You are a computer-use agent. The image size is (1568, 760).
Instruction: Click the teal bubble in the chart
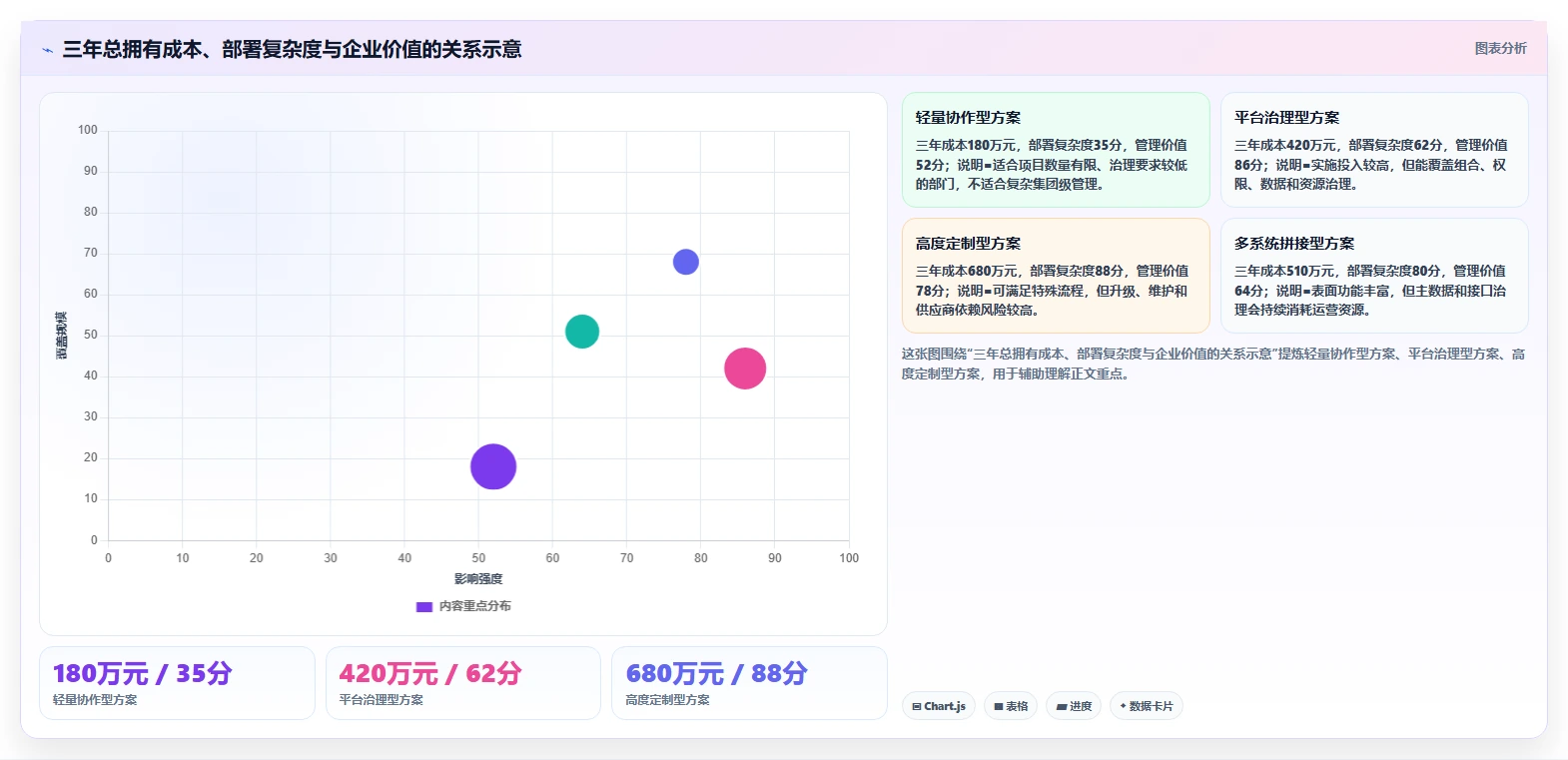pos(582,332)
